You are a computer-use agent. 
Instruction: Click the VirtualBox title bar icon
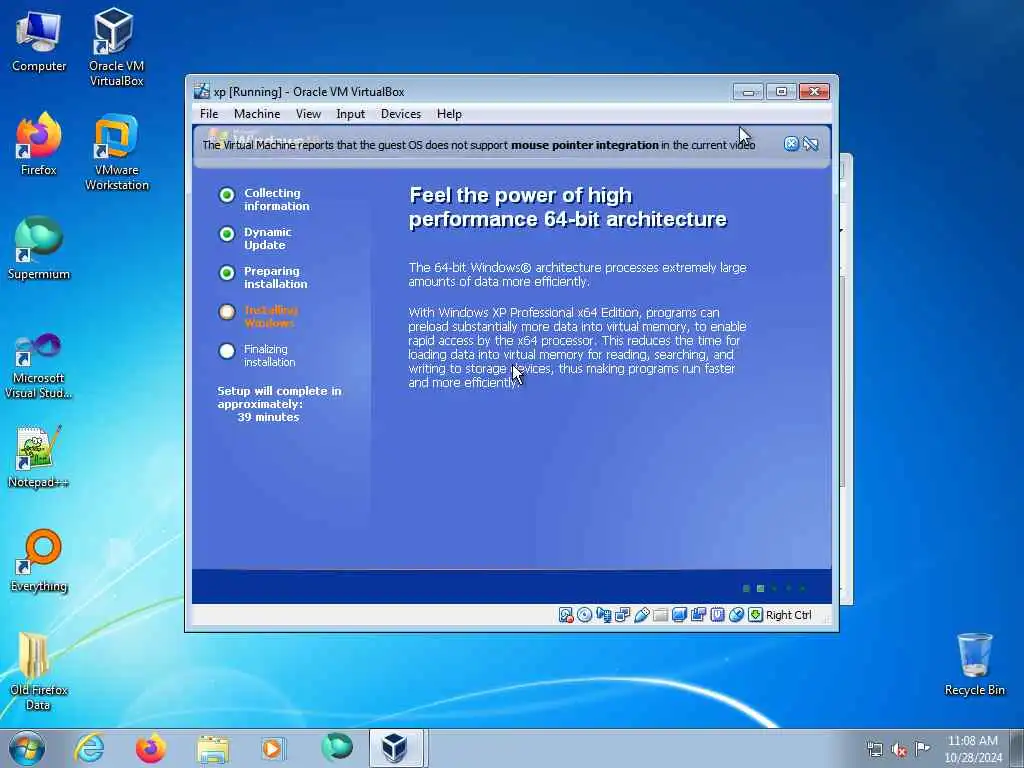202,91
